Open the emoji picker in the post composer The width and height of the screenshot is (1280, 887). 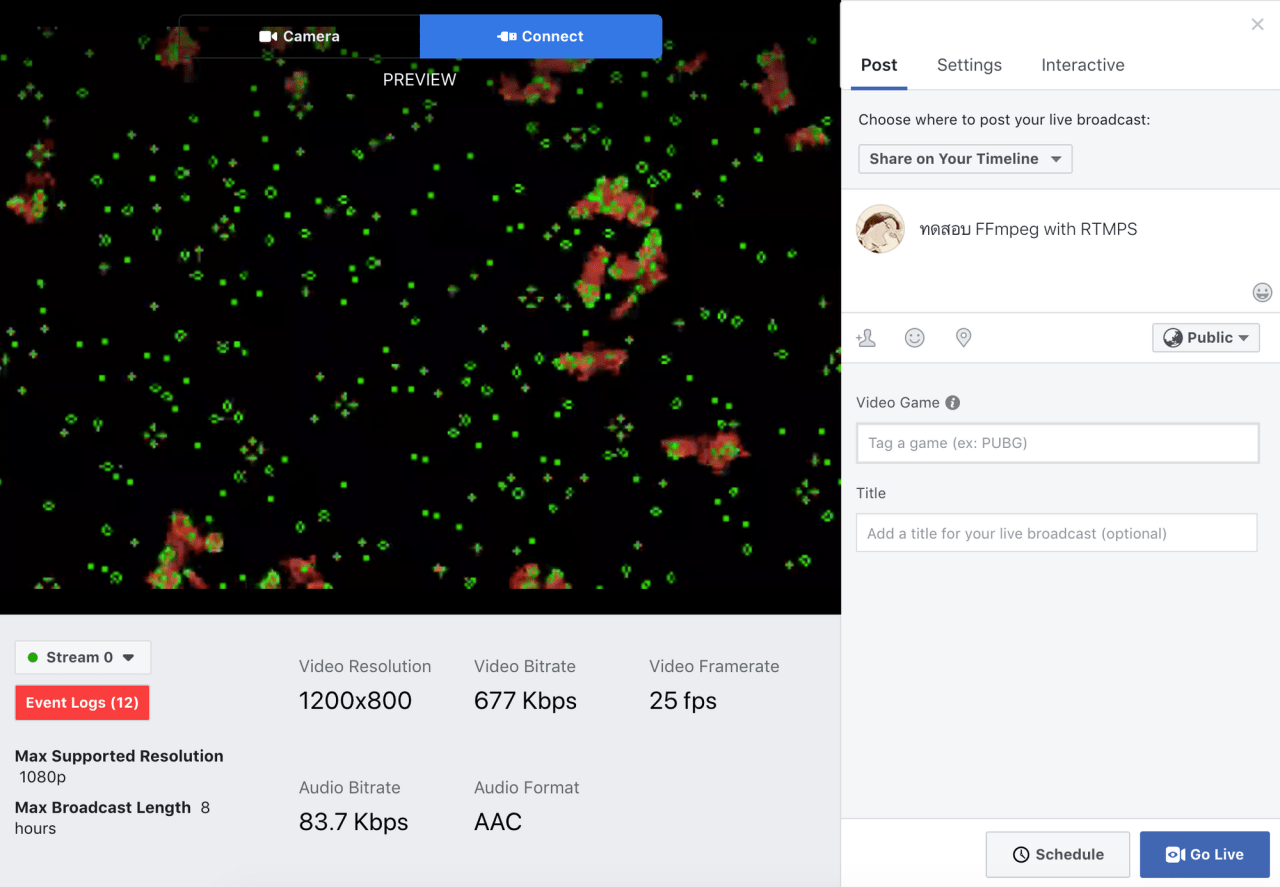tap(1262, 292)
